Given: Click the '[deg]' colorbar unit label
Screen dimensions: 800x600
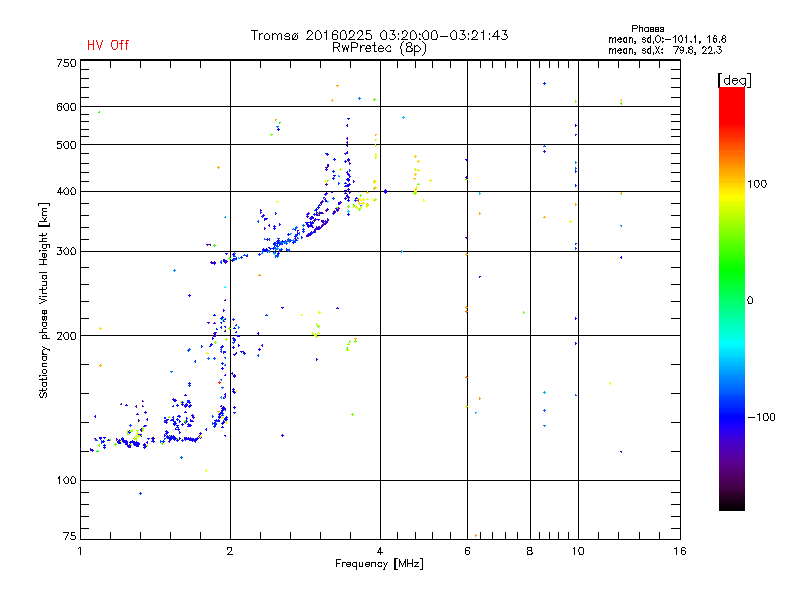Looking at the screenshot, I should pyautogui.click(x=734, y=80).
